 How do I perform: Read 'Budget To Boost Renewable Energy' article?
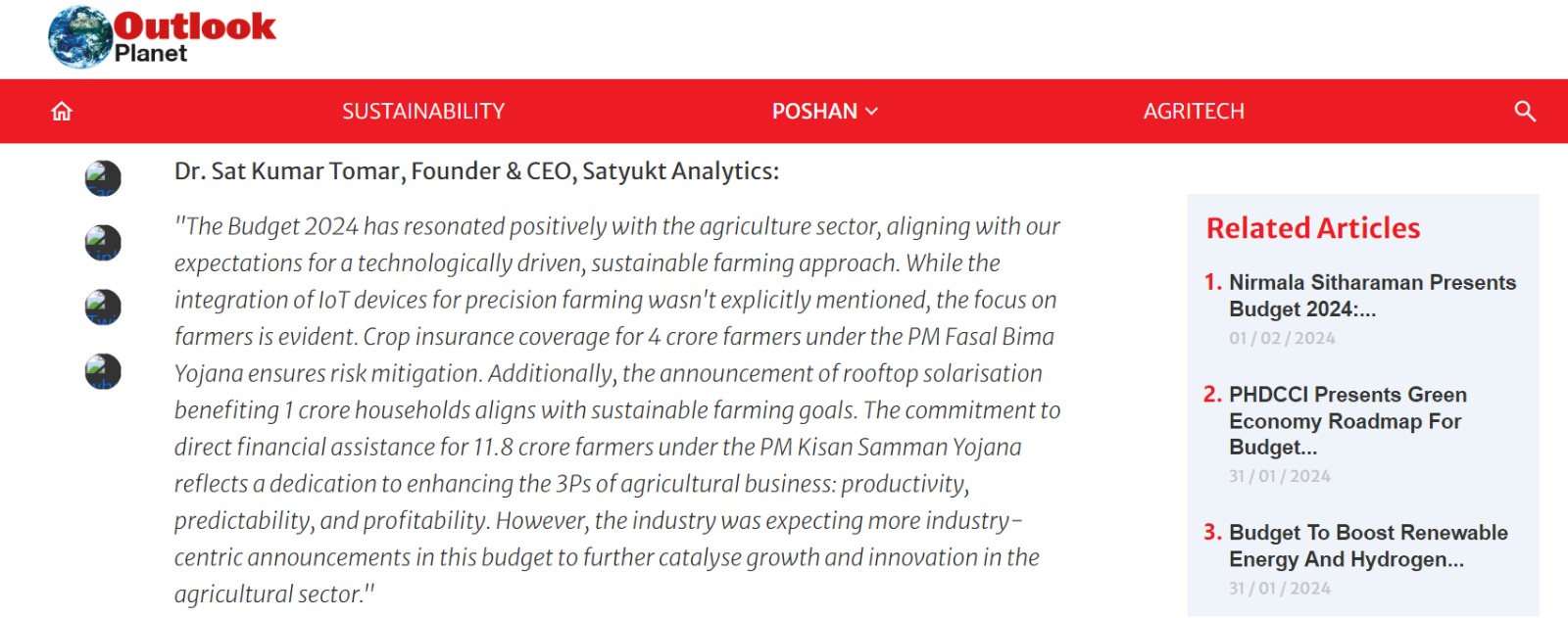1368,546
